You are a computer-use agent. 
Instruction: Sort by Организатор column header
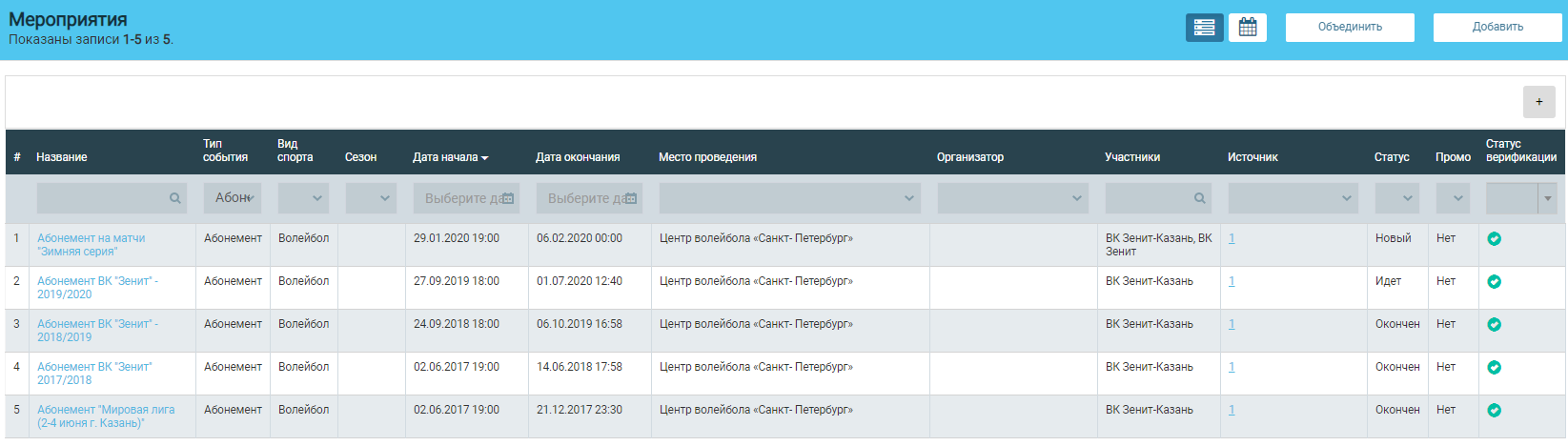coord(970,157)
